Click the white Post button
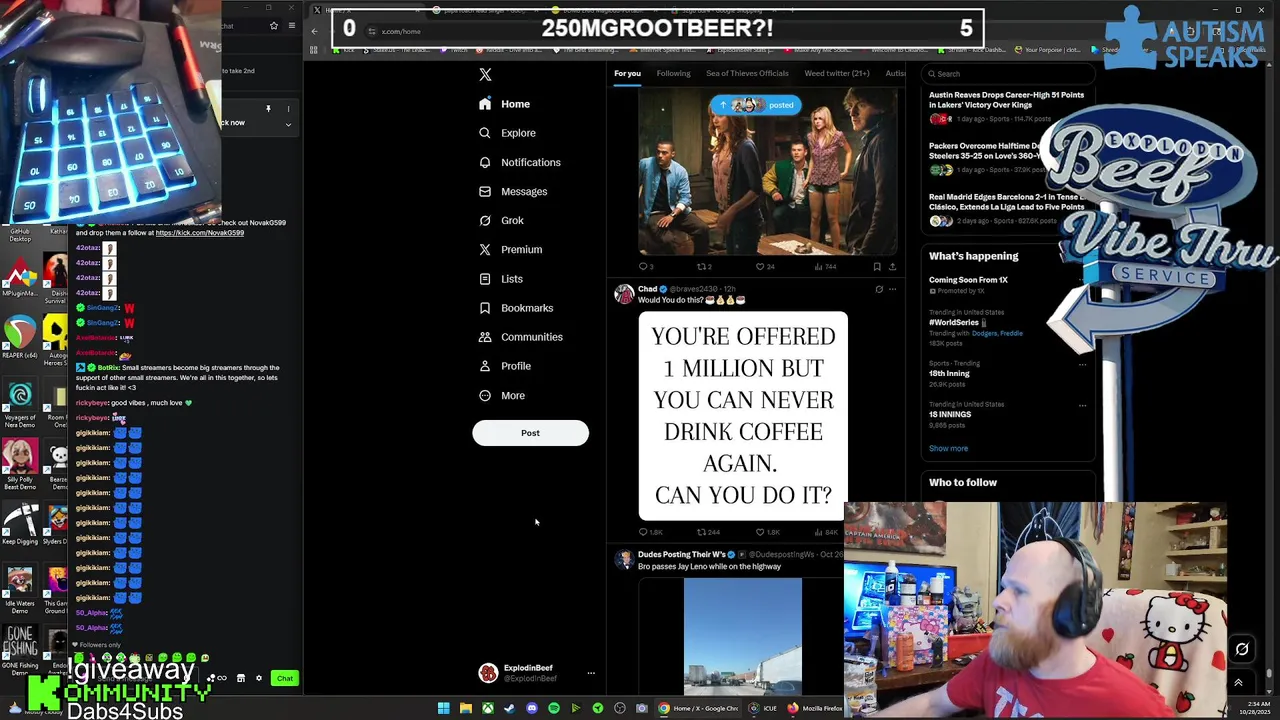This screenshot has height=720, width=1280. click(x=530, y=433)
